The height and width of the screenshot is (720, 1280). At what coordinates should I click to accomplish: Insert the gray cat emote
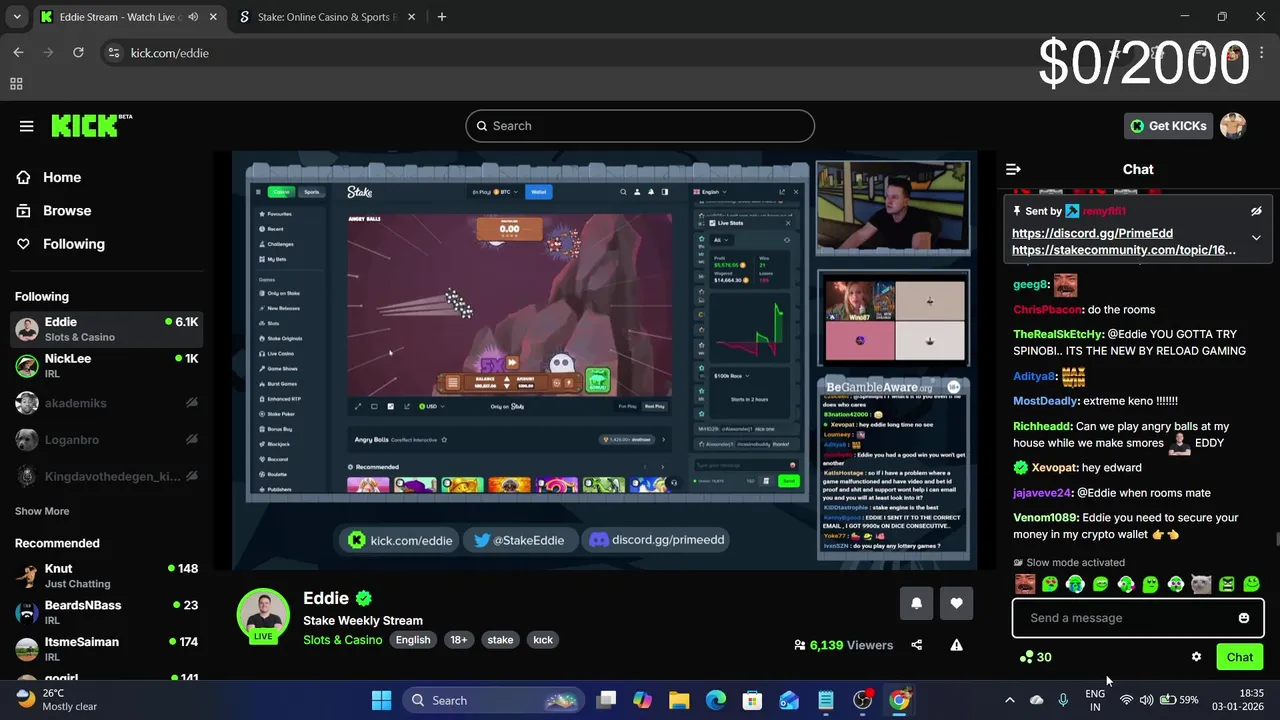tap(1201, 584)
